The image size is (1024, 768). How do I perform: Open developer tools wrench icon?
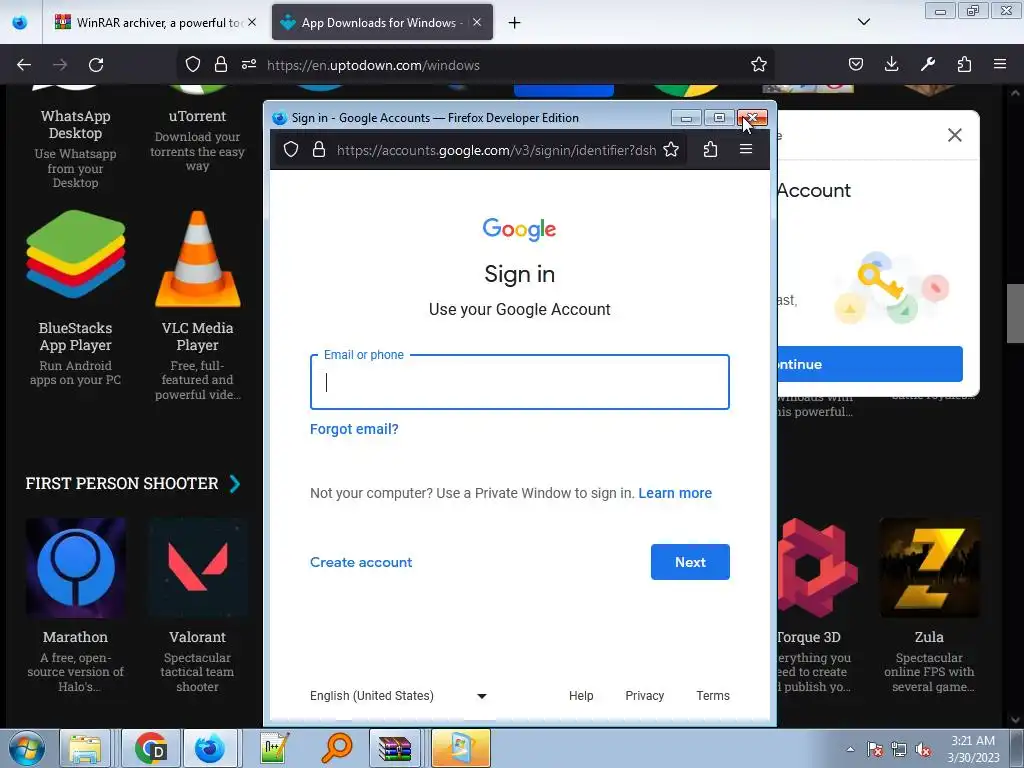[927, 64]
